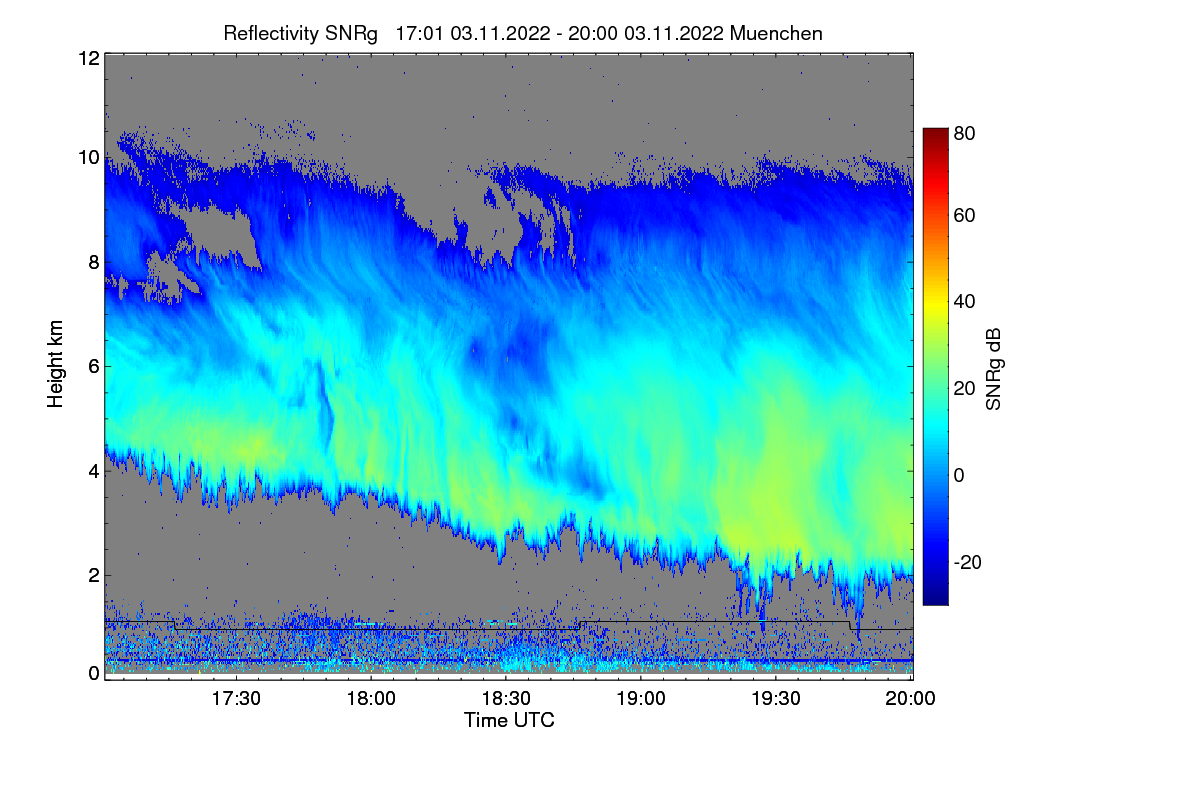Click the 18:00 time tick label
1200x800 pixels.
click(x=371, y=699)
